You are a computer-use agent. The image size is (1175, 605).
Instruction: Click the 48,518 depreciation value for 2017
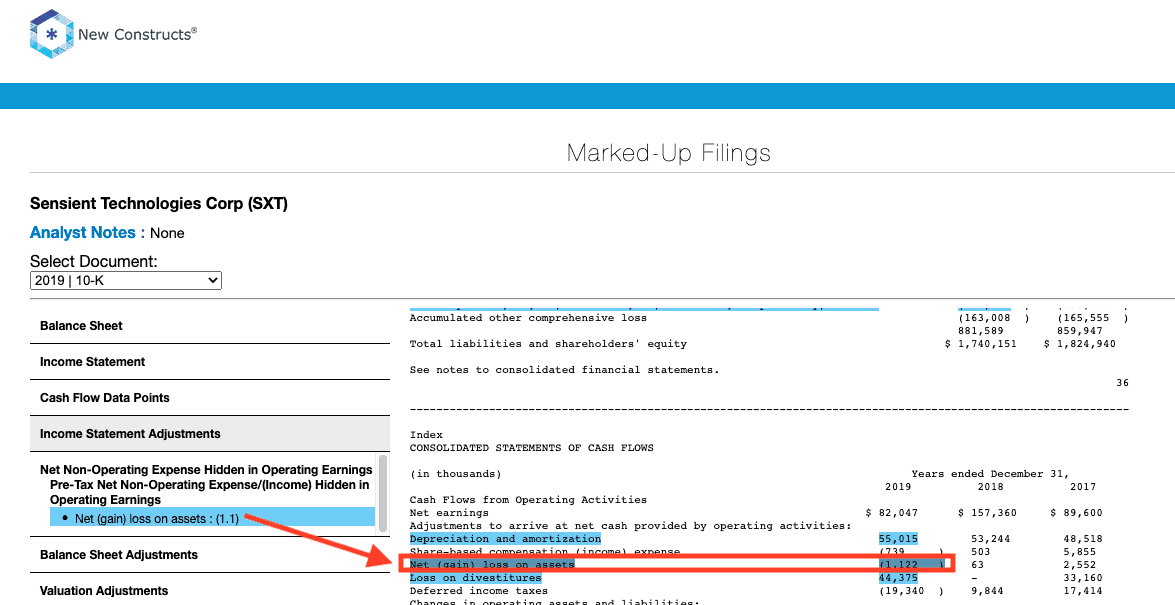[1083, 539]
